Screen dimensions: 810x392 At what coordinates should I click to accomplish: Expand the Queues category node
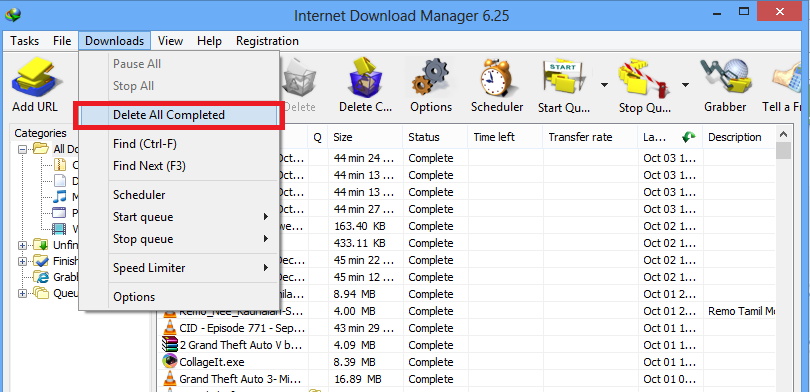pyautogui.click(x=23, y=293)
